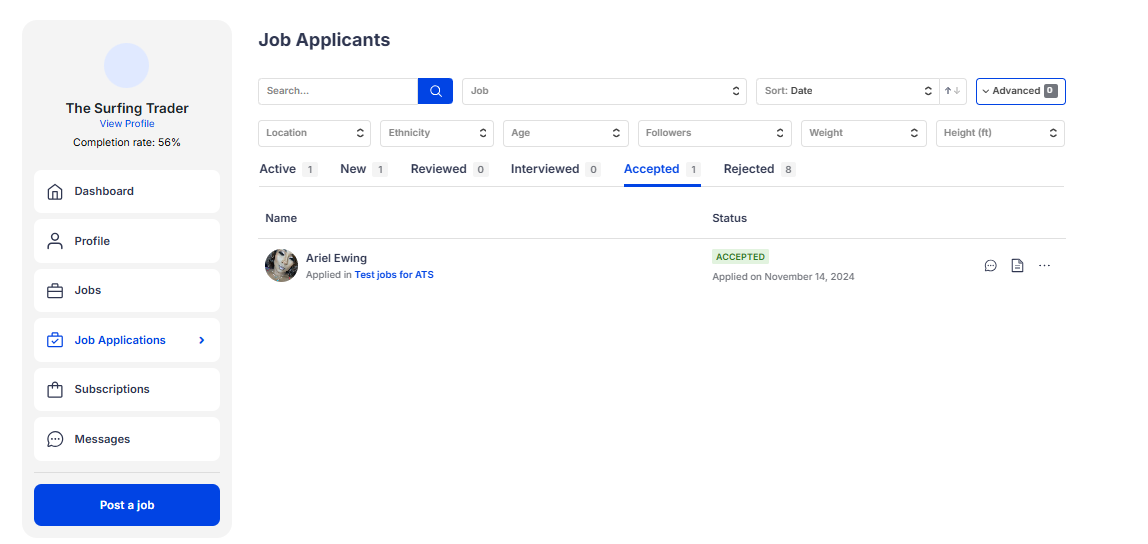Open the View Profile link

(127, 124)
